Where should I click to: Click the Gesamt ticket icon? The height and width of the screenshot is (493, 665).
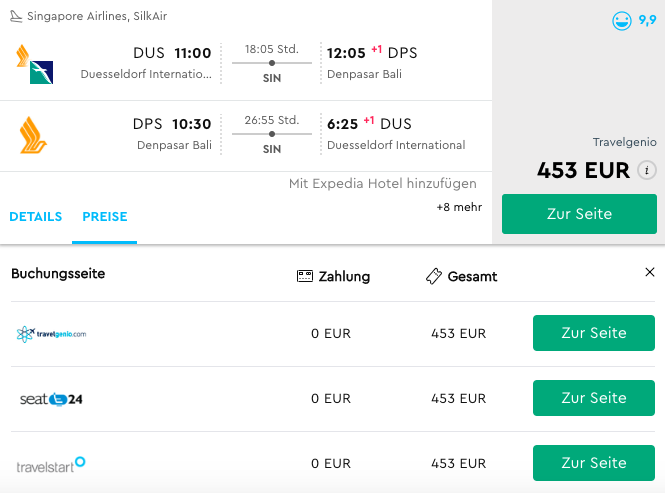coord(434,276)
